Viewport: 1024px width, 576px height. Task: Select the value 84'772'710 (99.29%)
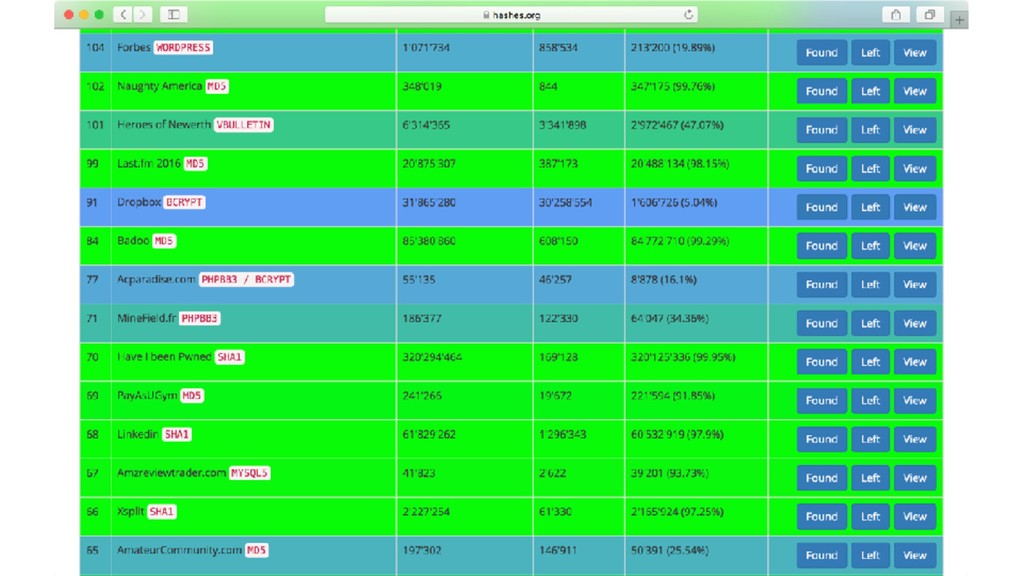(680, 241)
